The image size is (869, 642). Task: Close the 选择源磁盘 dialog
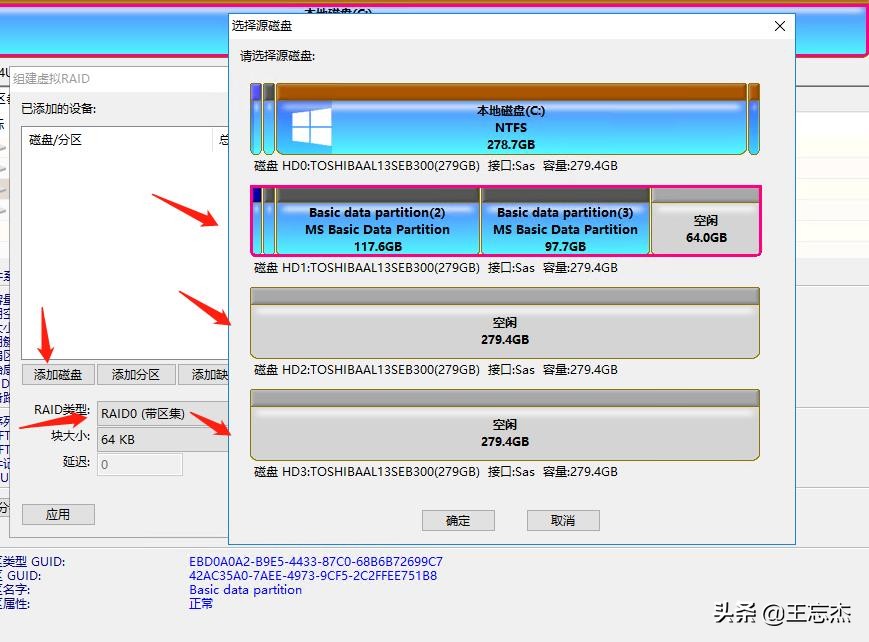(x=779, y=26)
